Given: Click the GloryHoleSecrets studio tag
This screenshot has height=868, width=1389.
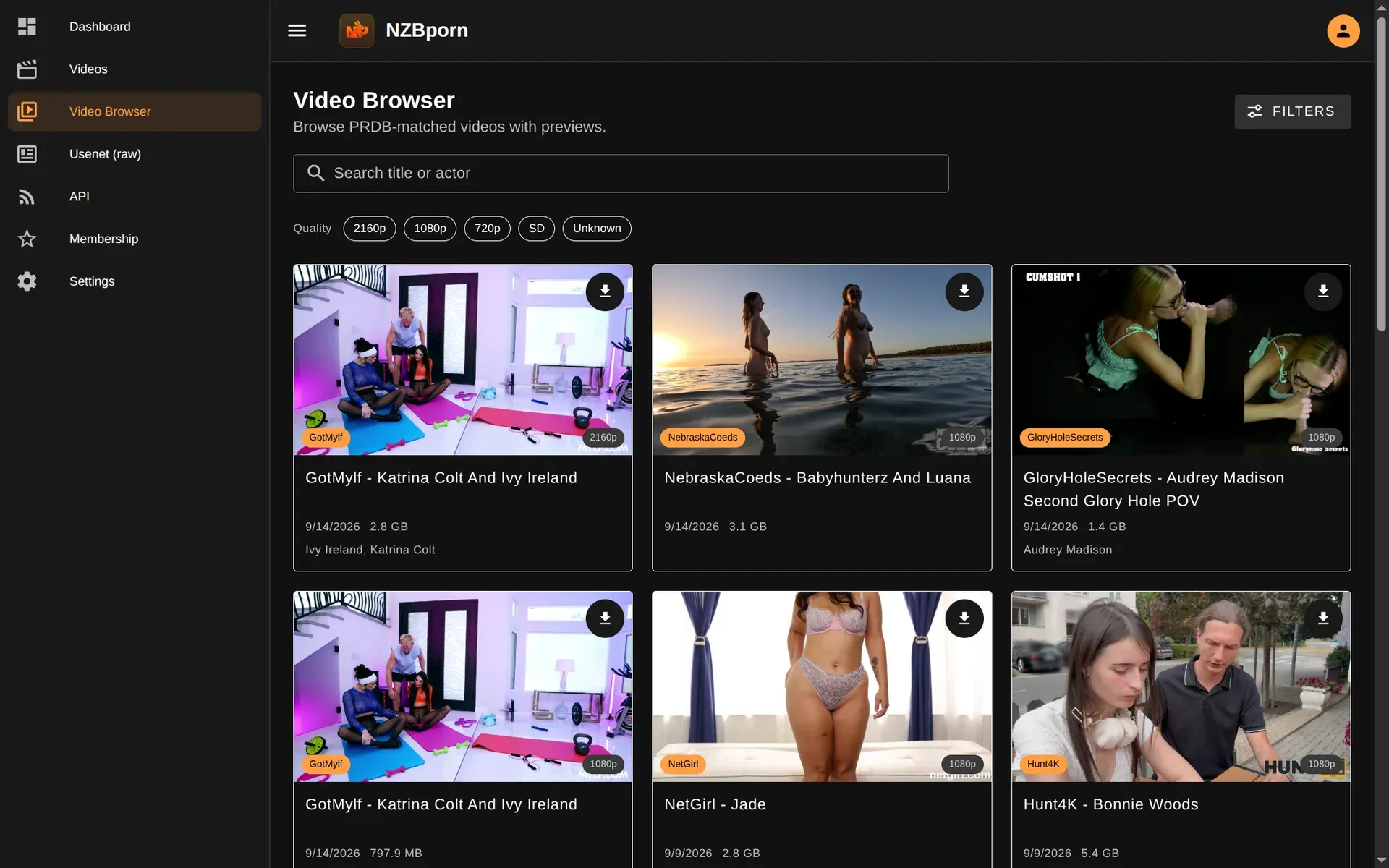Looking at the screenshot, I should (x=1065, y=438).
